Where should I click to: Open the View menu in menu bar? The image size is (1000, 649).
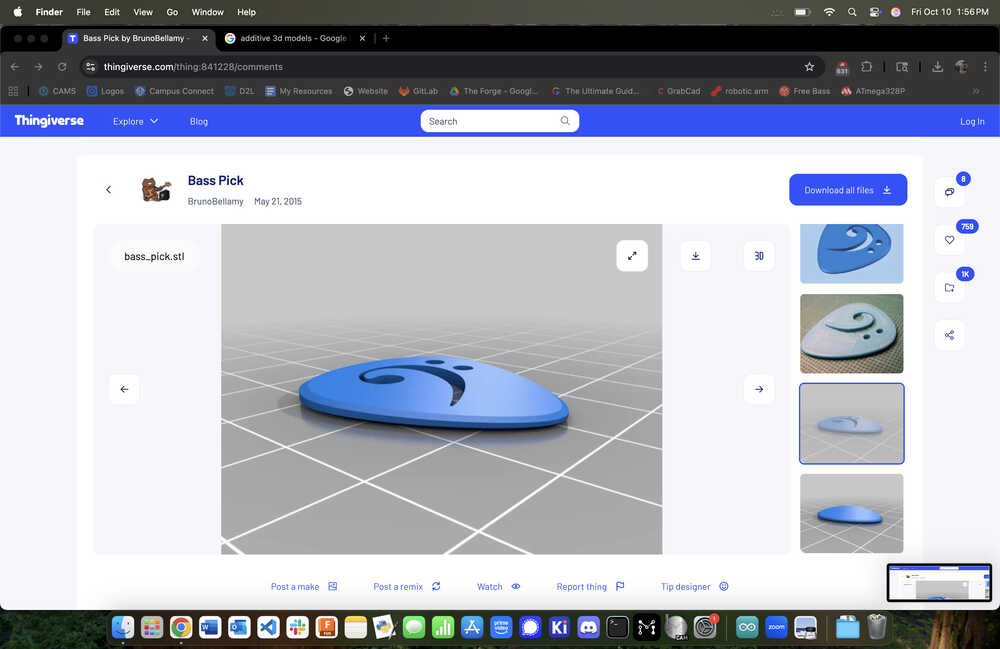(x=143, y=12)
